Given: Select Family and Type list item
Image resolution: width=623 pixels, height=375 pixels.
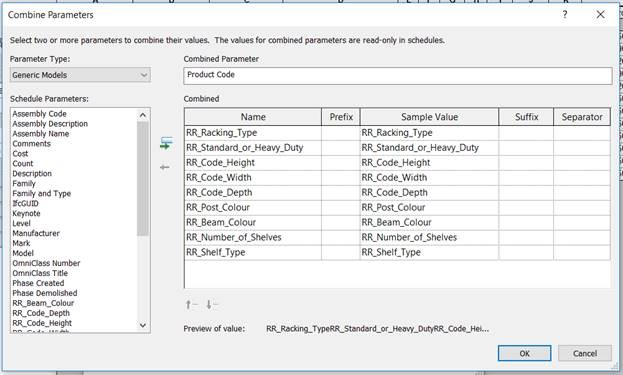Looking at the screenshot, I should pos(42,193).
